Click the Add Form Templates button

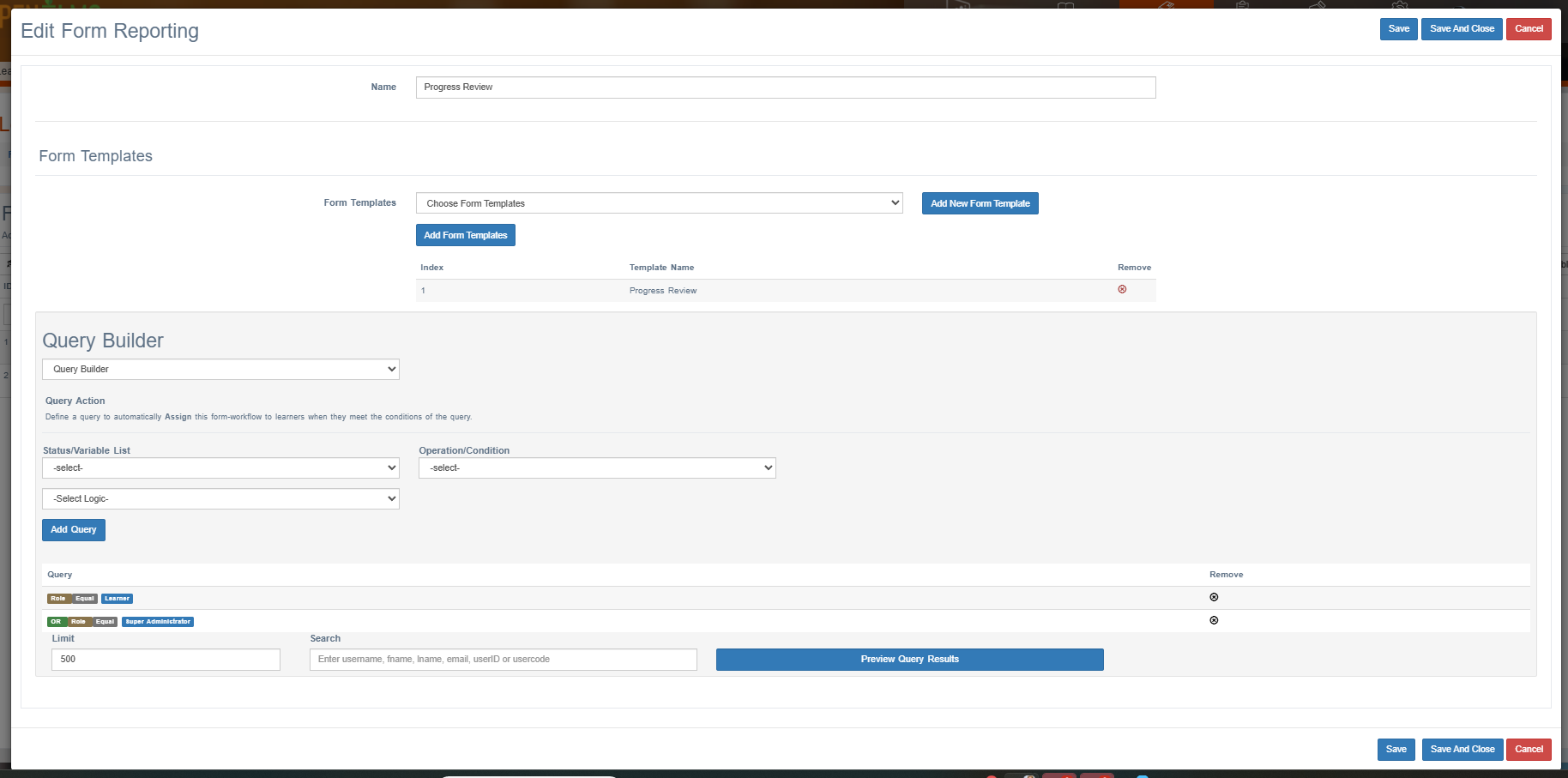coord(465,235)
